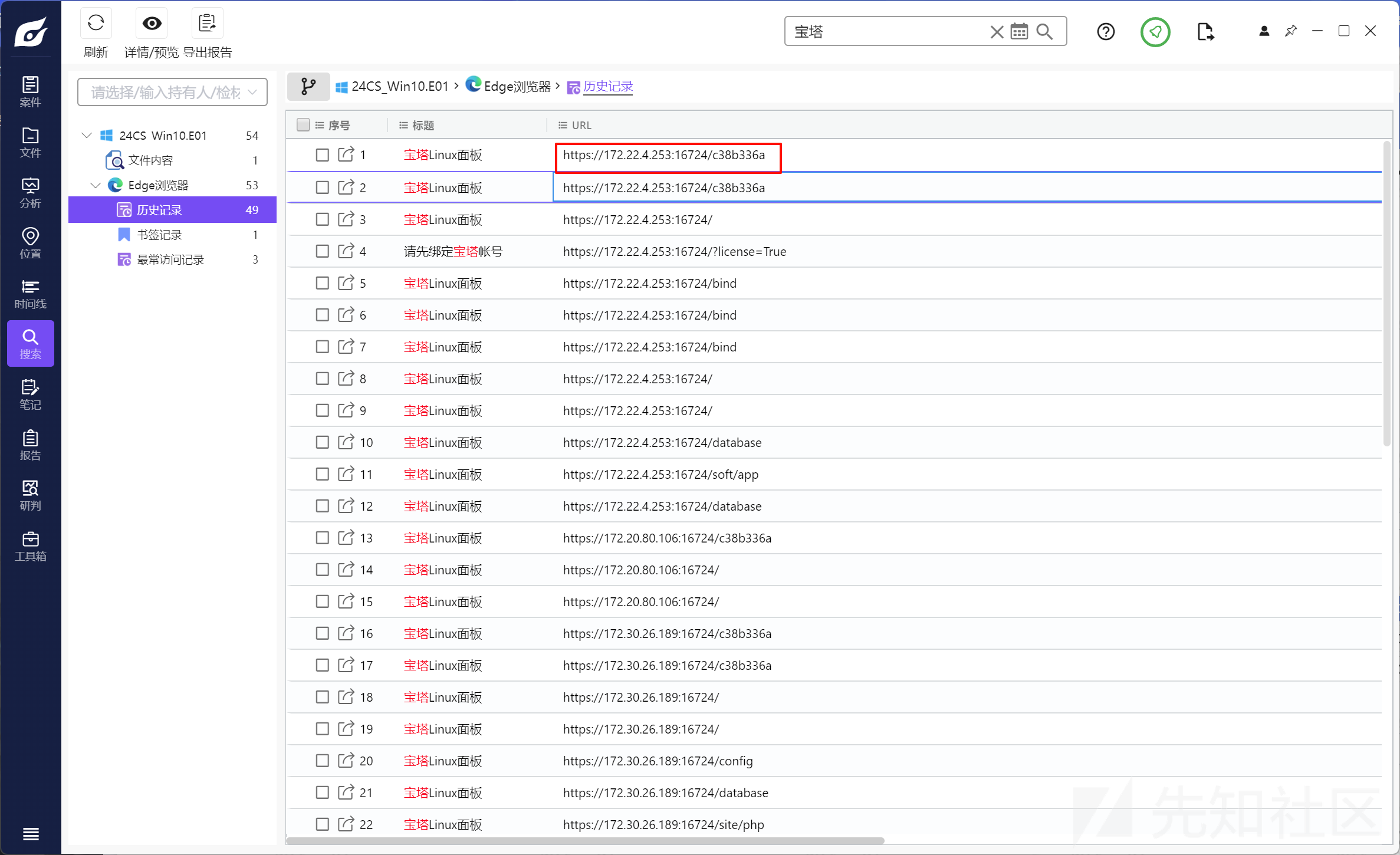
Task: Click the hamburger menu at sidebar bottom
Action: pos(31,834)
